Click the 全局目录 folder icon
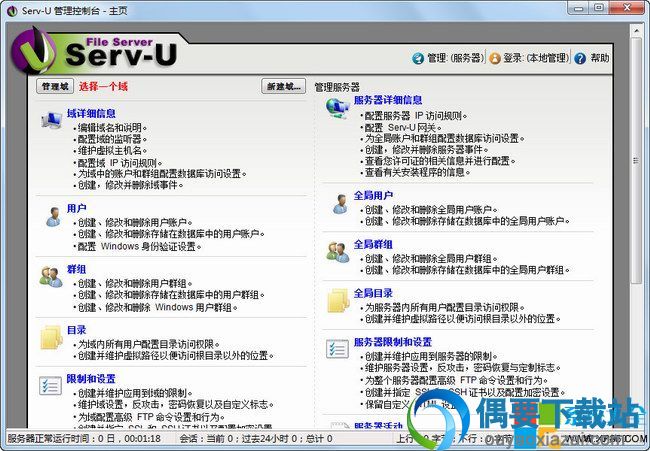Viewport: 650px width, 451px height. 338,301
